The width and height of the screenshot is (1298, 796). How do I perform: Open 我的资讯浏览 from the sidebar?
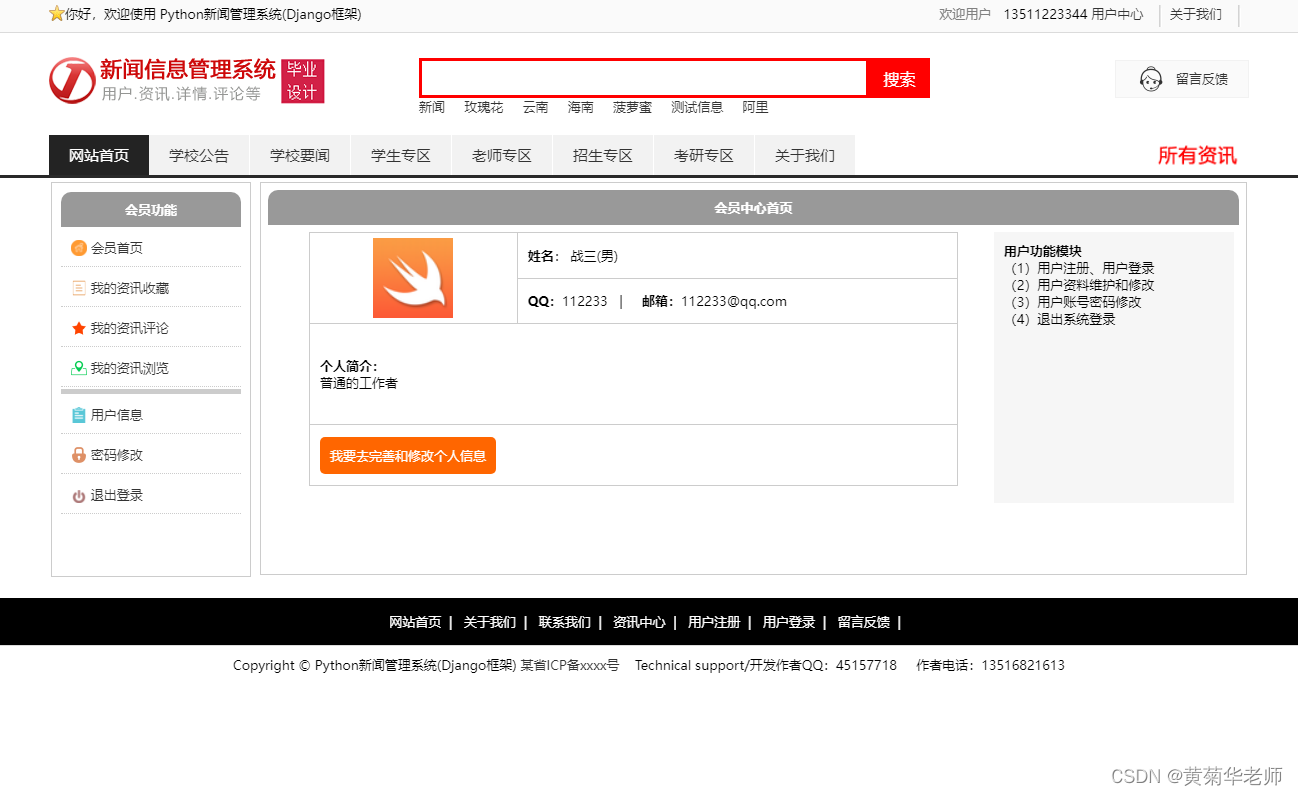80,367
